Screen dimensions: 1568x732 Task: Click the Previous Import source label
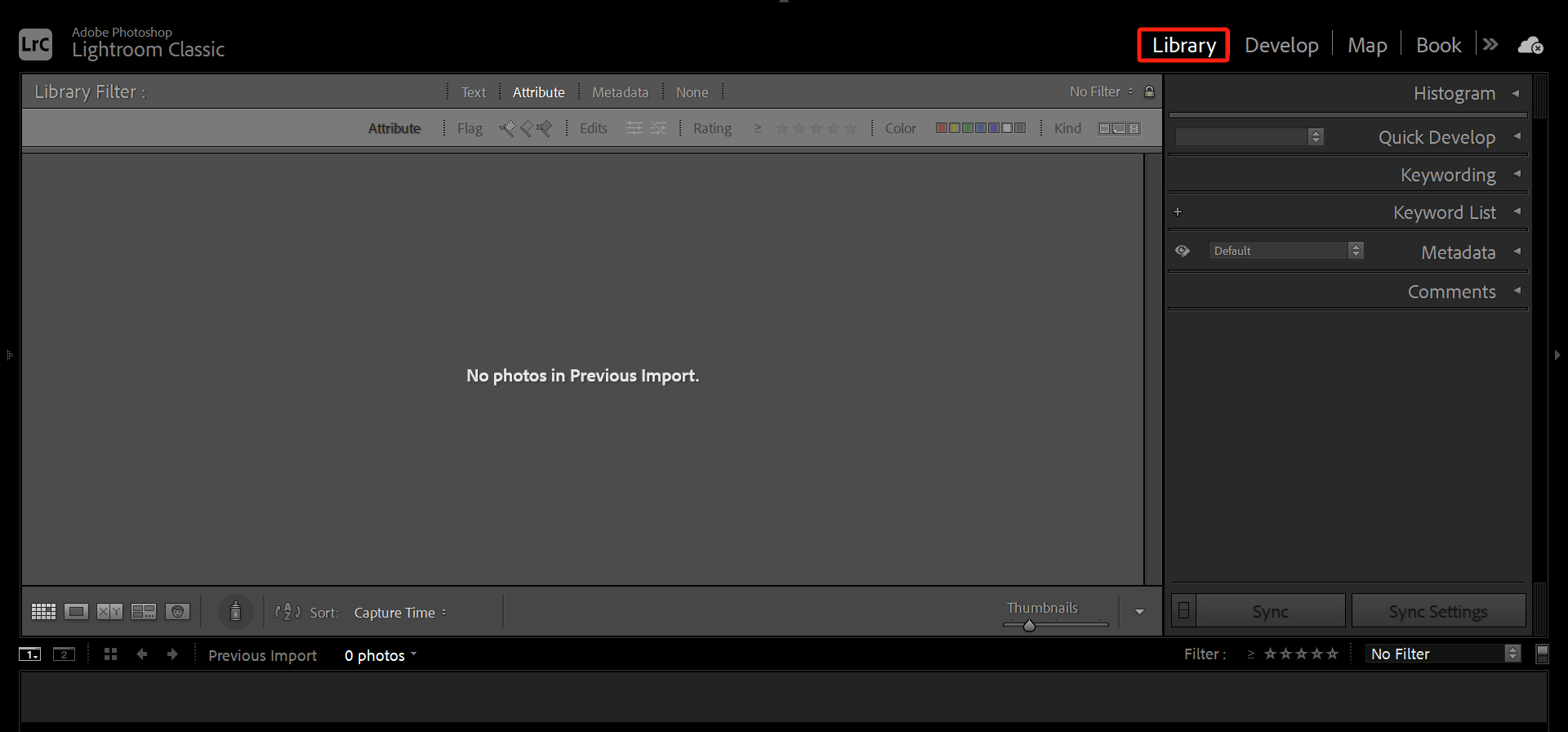tap(263, 655)
